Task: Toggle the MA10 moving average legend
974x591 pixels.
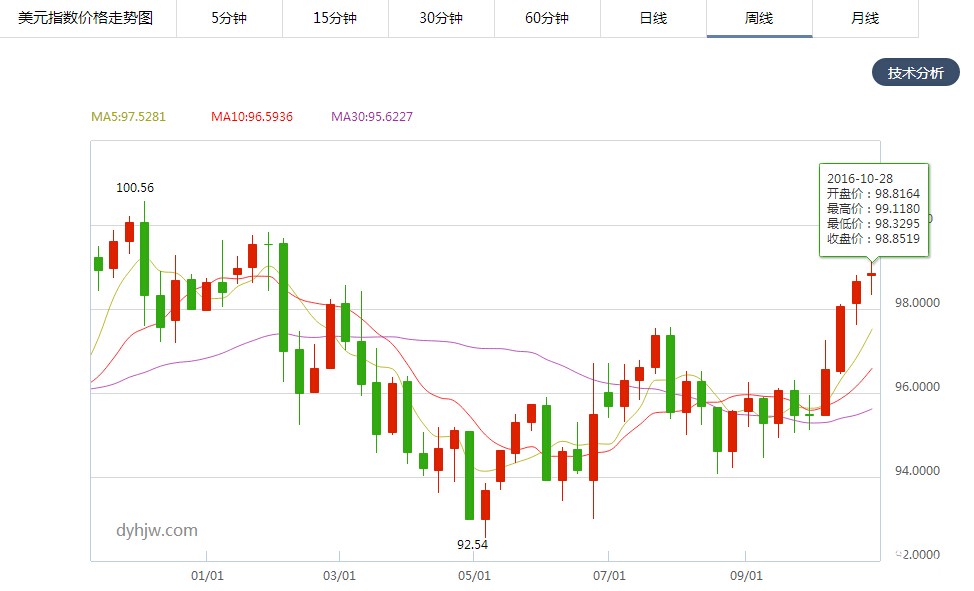Action: [251, 117]
